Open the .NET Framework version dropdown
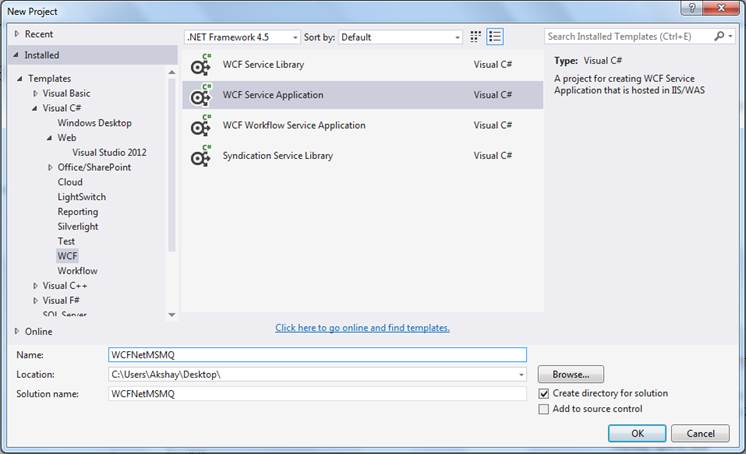746x454 pixels. (x=242, y=37)
